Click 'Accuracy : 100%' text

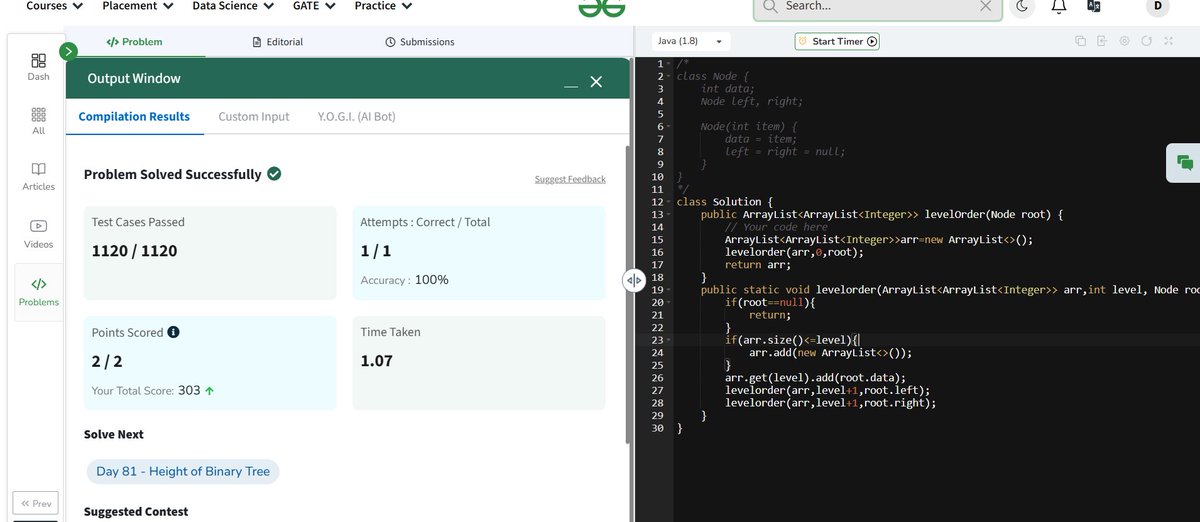pyautogui.click(x=404, y=280)
